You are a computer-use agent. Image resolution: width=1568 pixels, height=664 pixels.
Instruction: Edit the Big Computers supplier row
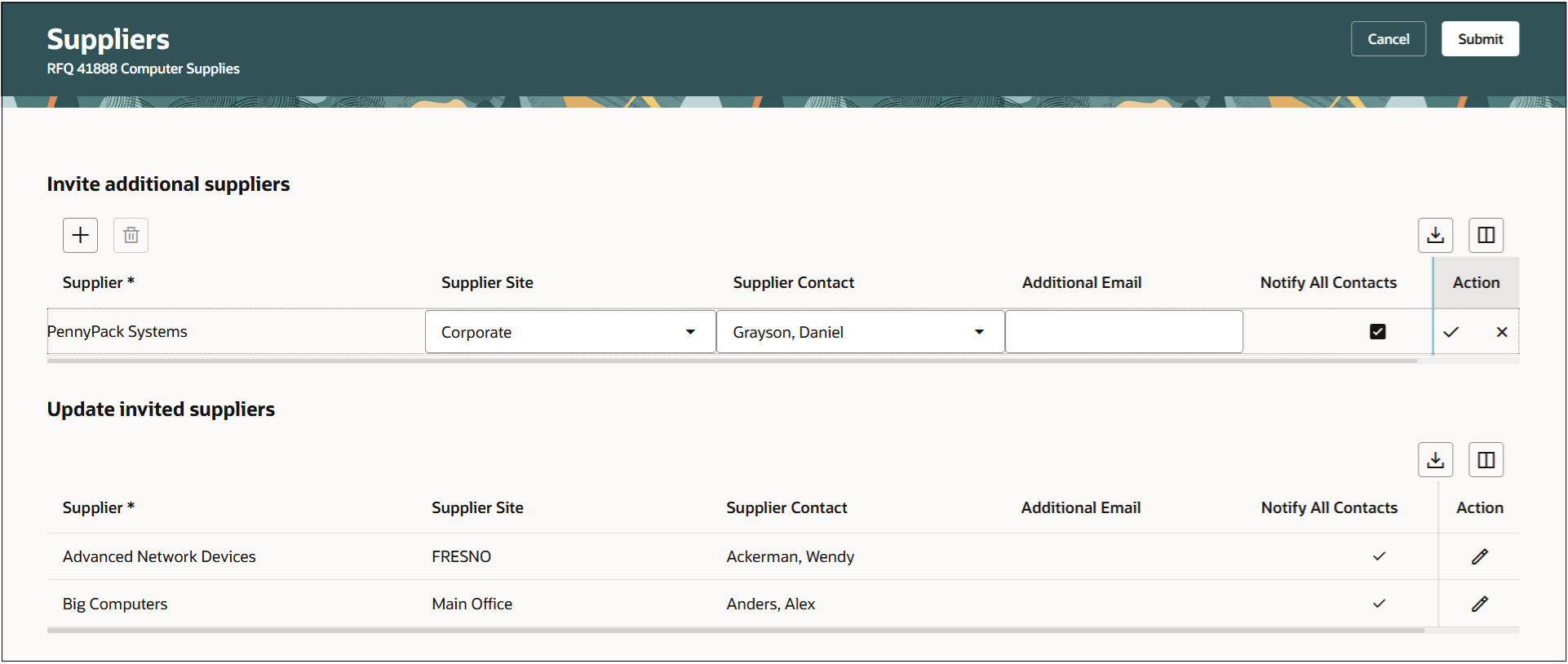coord(1480,604)
